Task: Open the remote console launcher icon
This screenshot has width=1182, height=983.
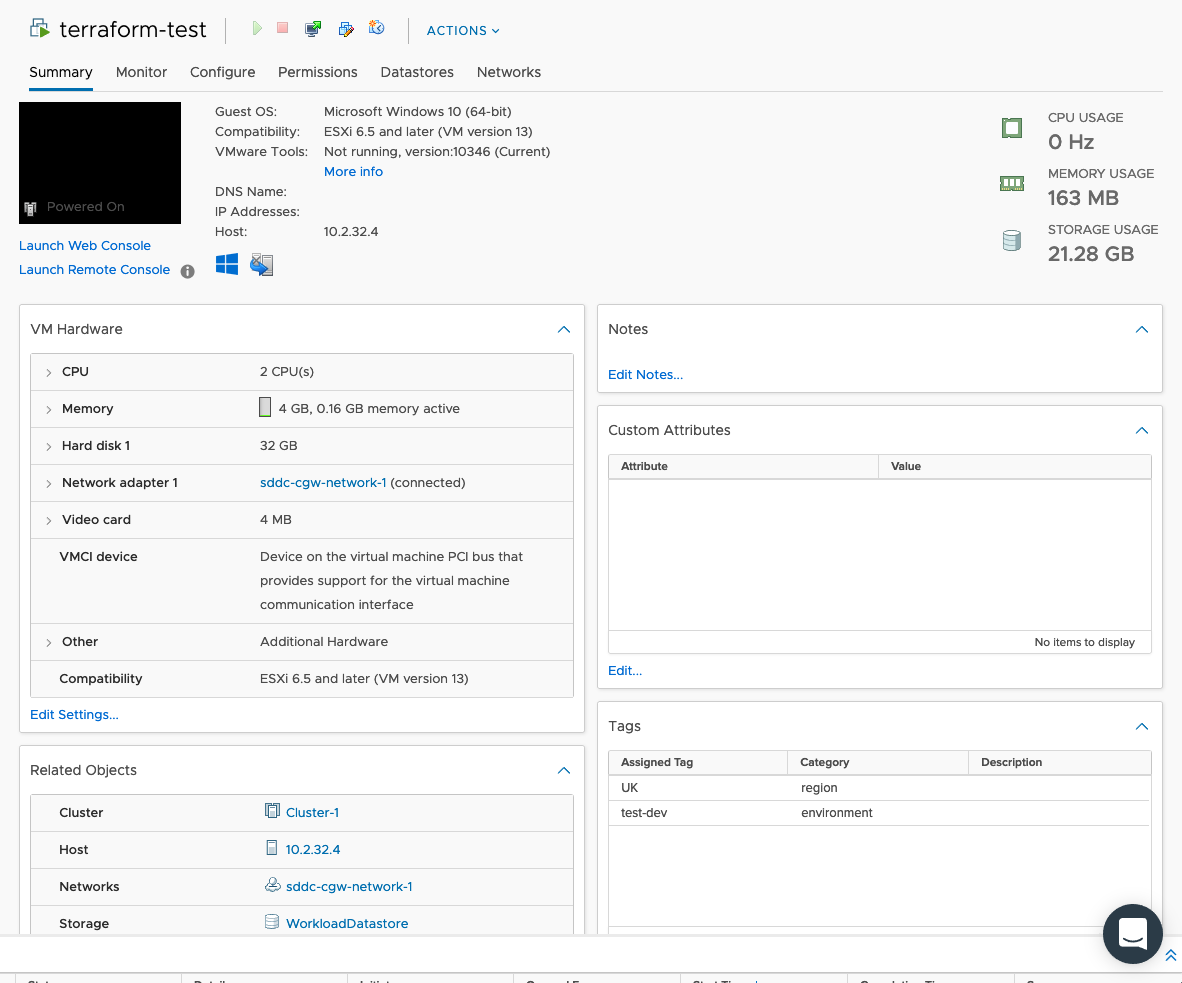Action: point(312,29)
